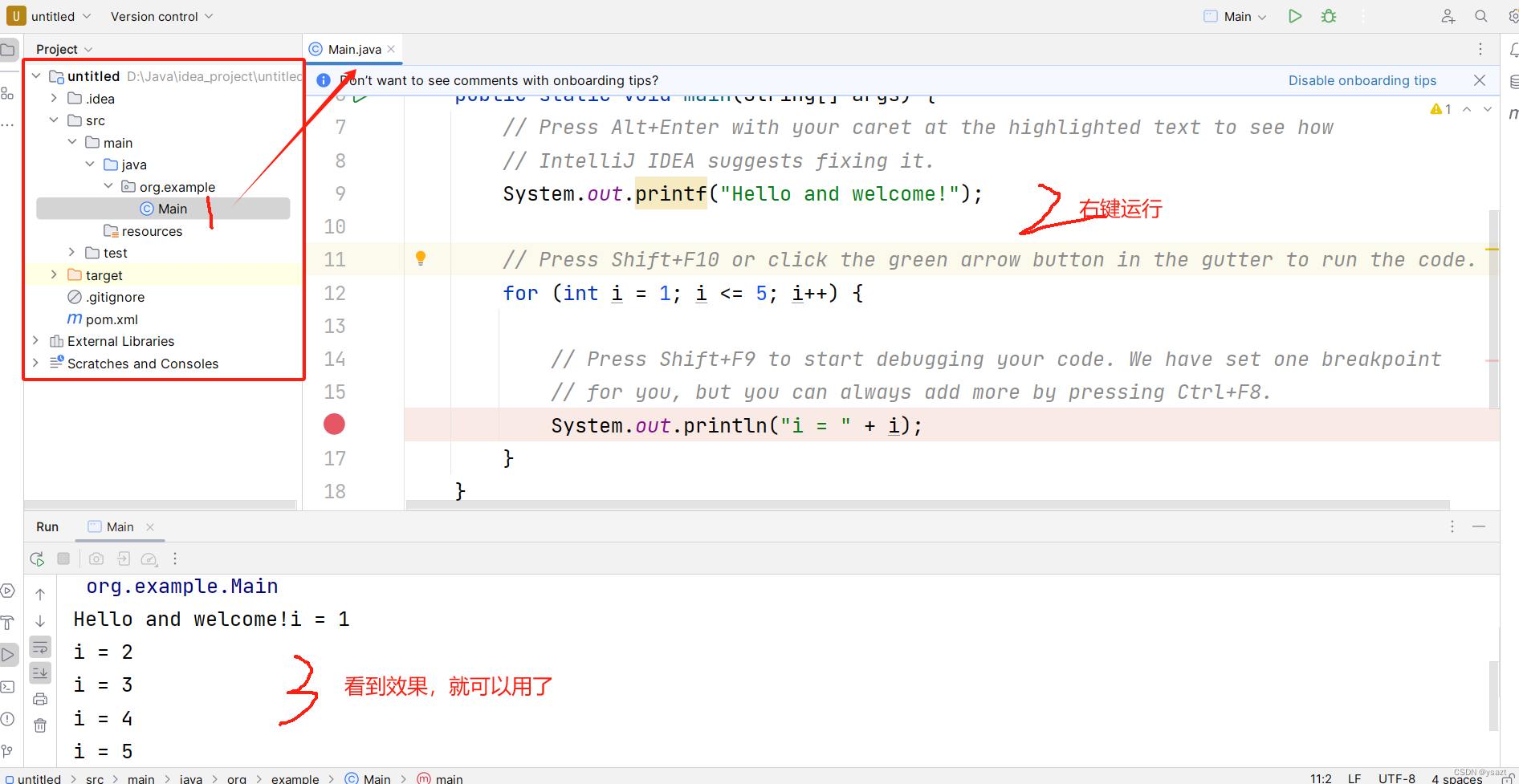Click Disable onboarding tips link
1519x784 pixels.
1362,80
